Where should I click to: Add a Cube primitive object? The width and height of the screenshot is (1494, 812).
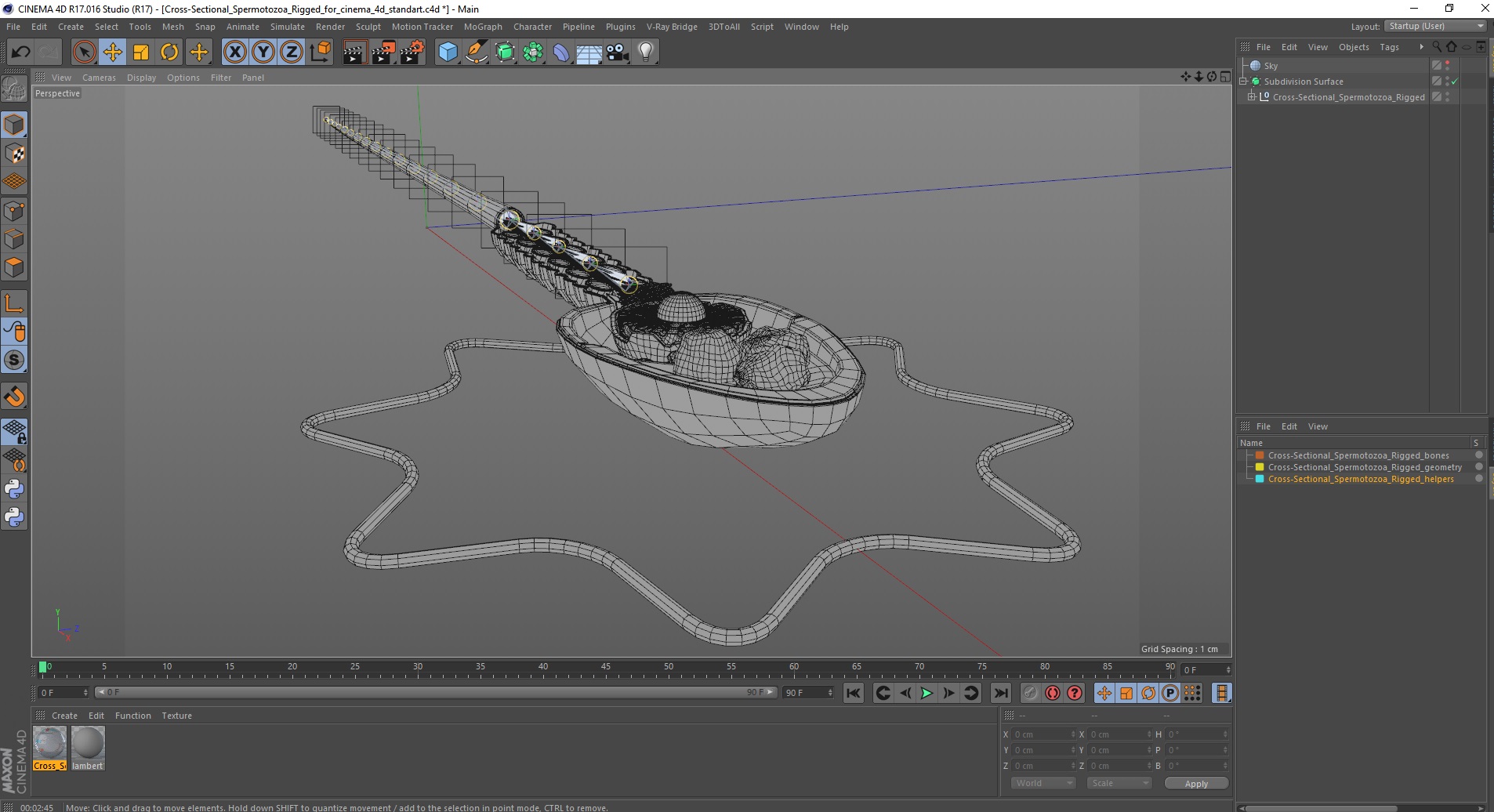pyautogui.click(x=448, y=53)
